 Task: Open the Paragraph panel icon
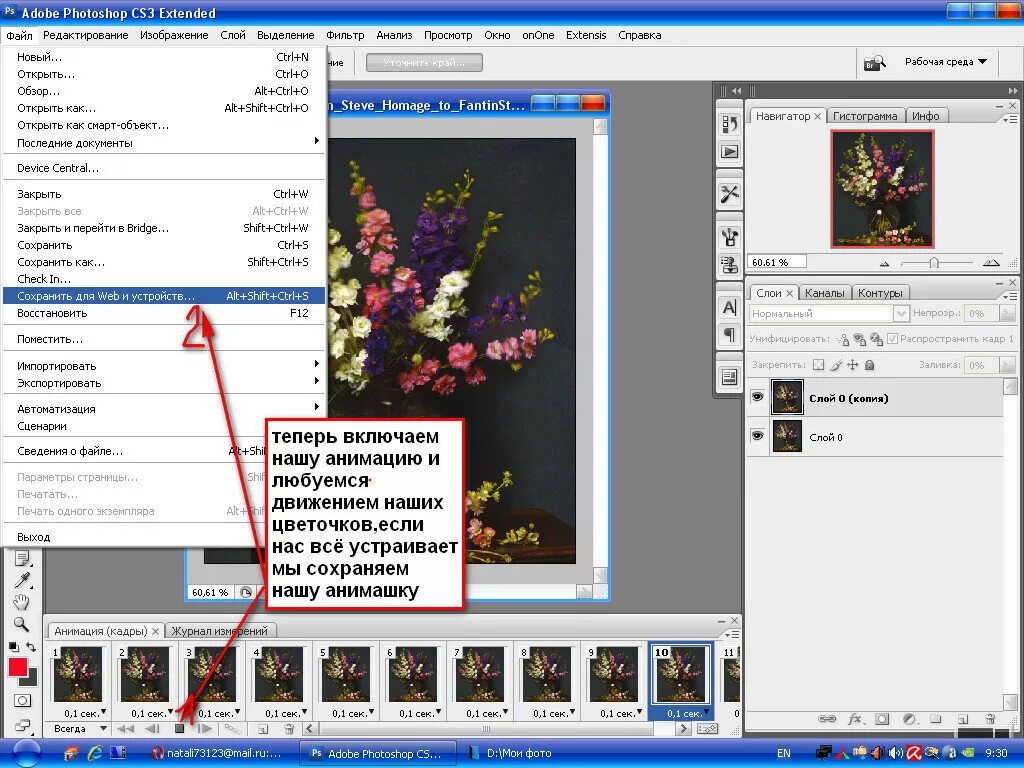(729, 335)
